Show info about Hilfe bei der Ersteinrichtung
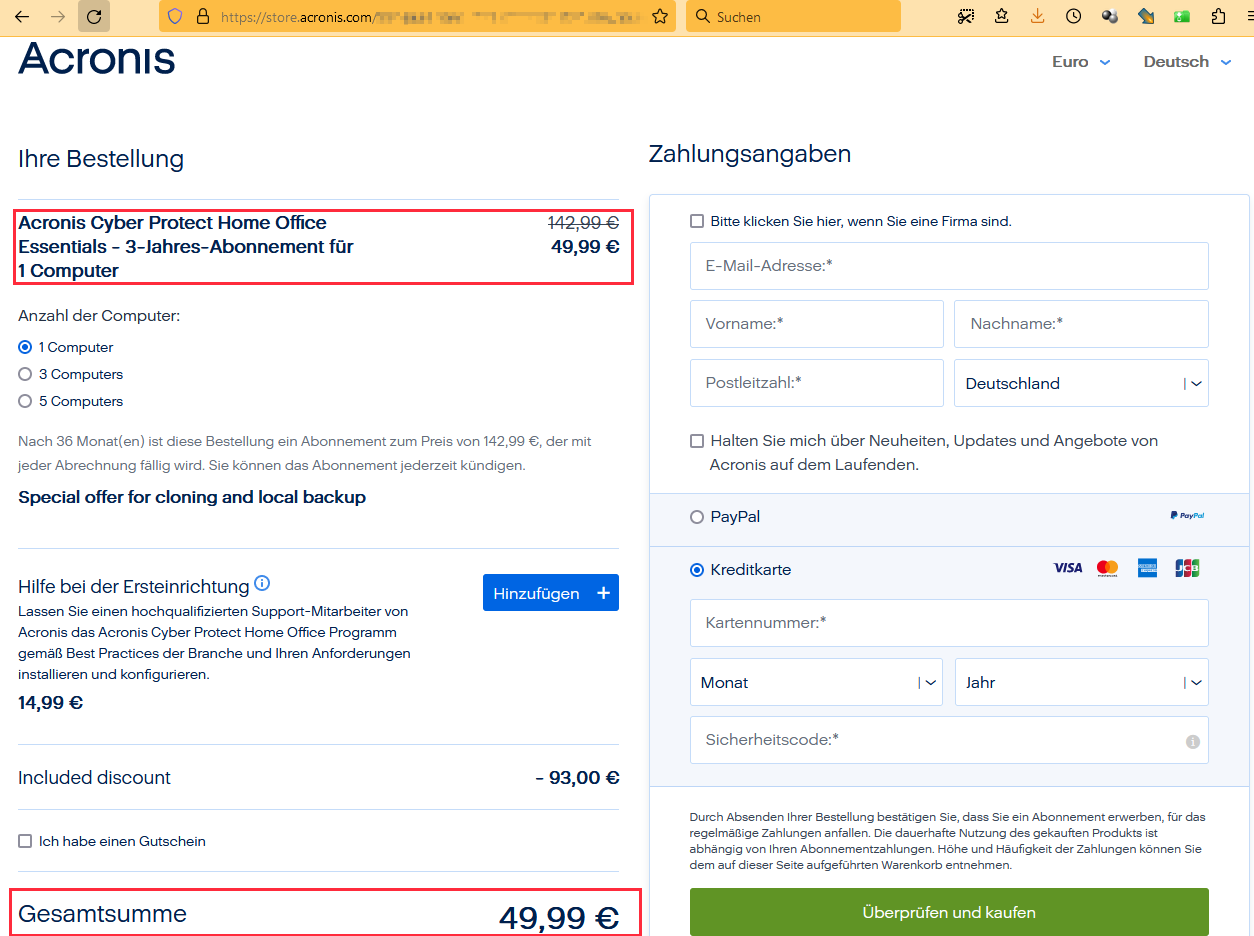Image resolution: width=1254 pixels, height=936 pixels. click(x=262, y=583)
